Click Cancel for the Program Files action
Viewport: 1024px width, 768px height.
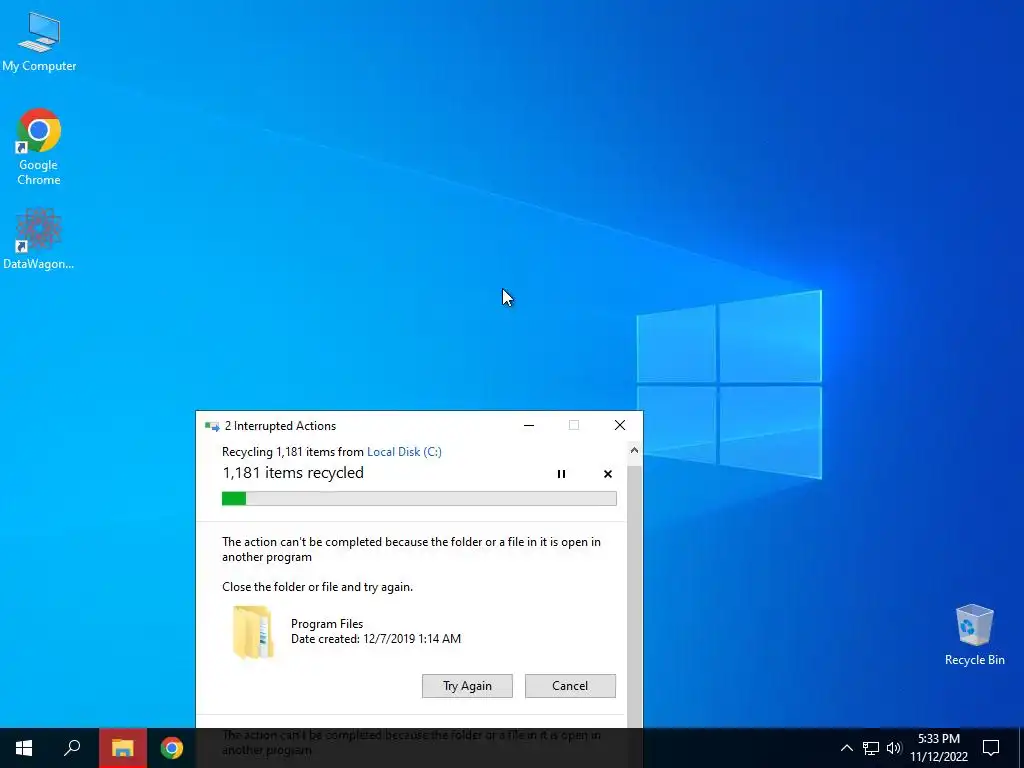(x=570, y=686)
